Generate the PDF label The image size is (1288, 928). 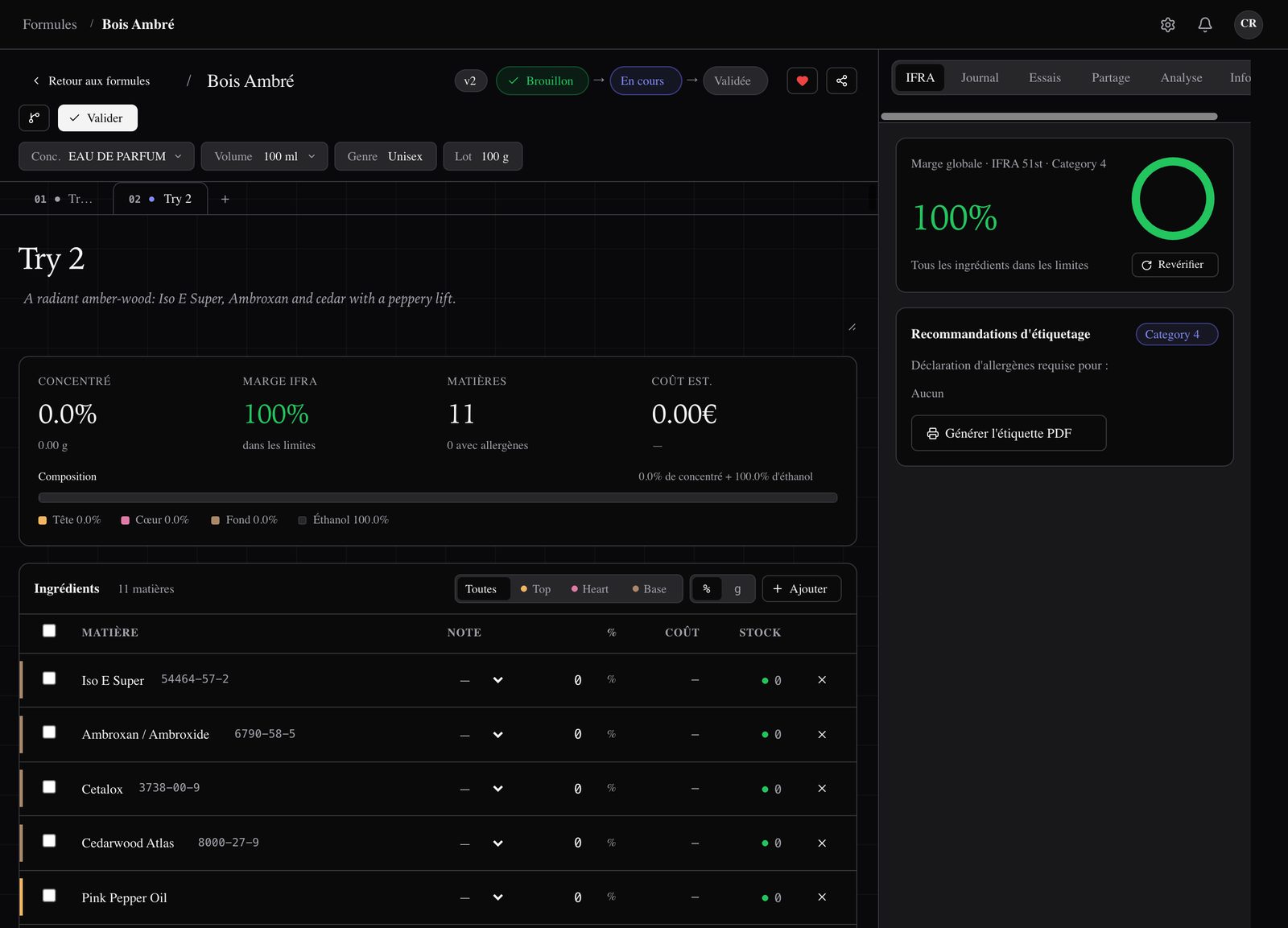point(1009,433)
